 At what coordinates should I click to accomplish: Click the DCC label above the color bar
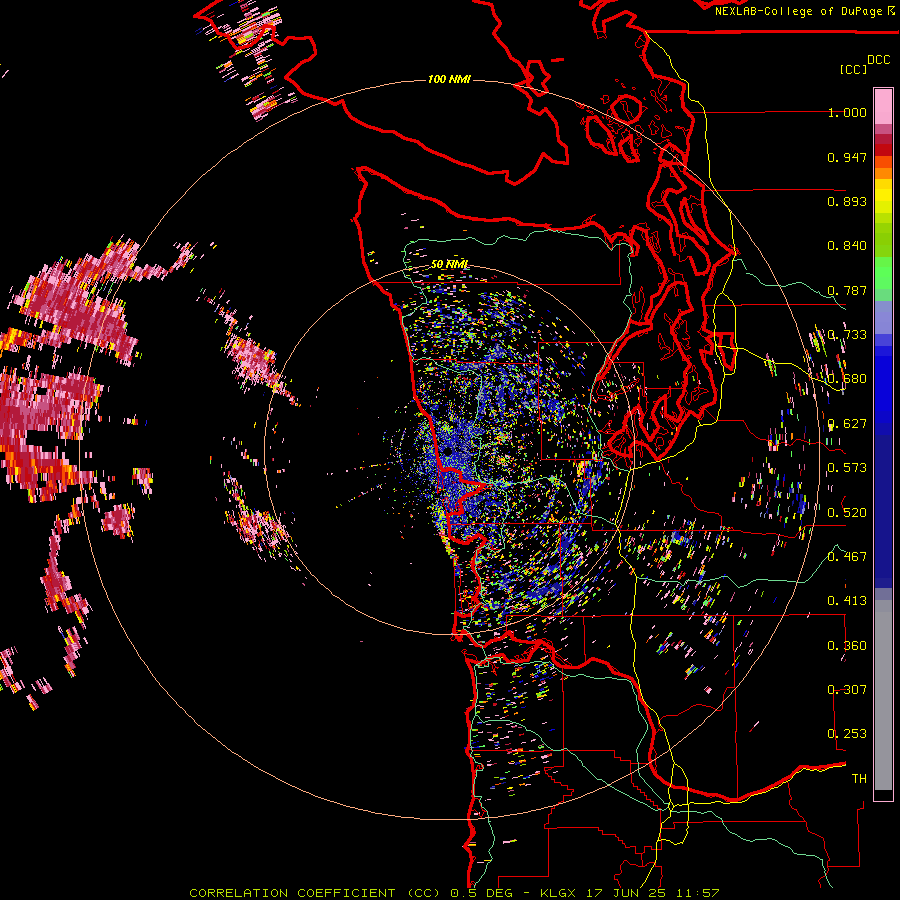[879, 60]
